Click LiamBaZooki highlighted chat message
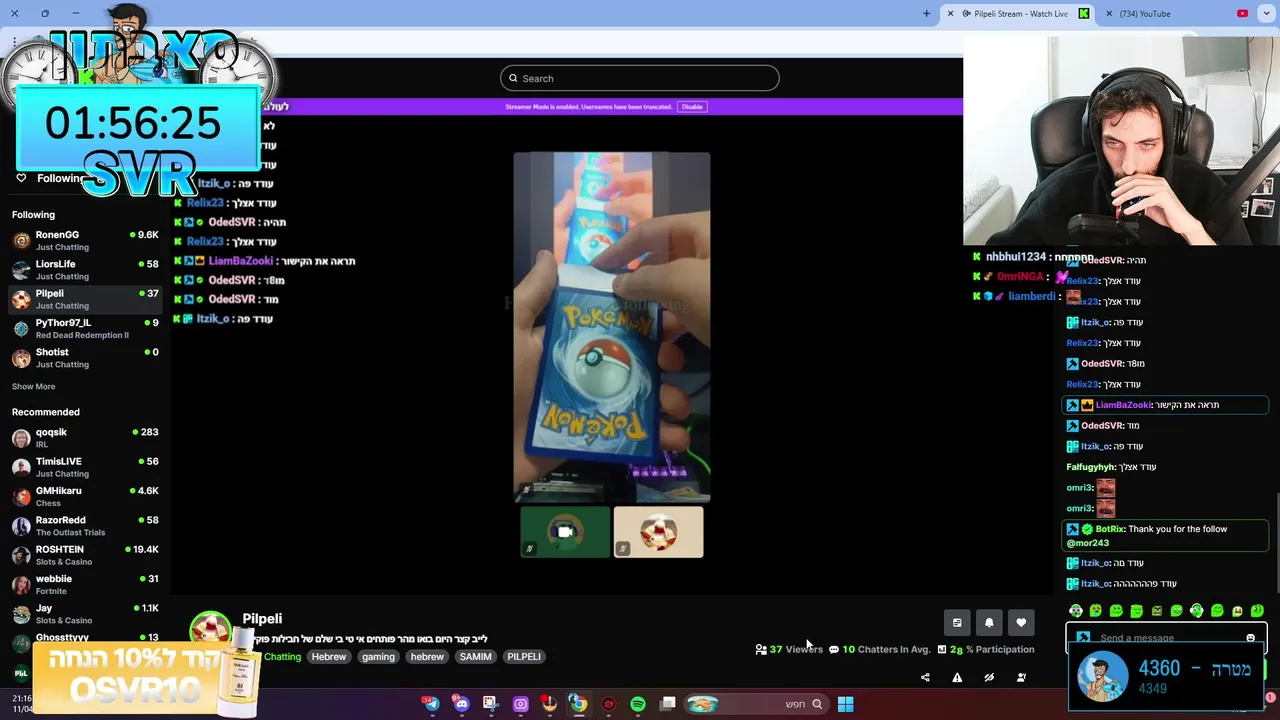Image resolution: width=1280 pixels, height=720 pixels. [1165, 405]
